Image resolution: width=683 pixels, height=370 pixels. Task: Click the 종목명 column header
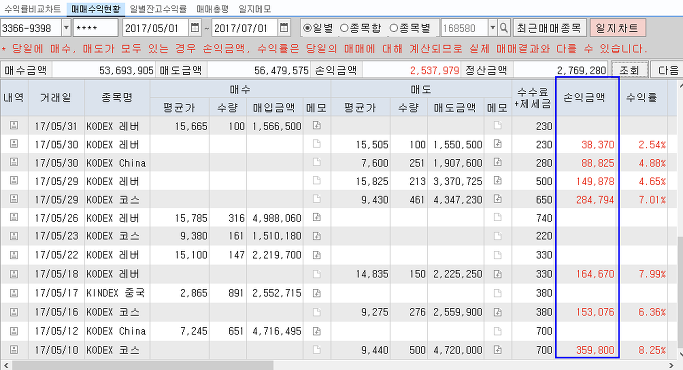(117, 98)
